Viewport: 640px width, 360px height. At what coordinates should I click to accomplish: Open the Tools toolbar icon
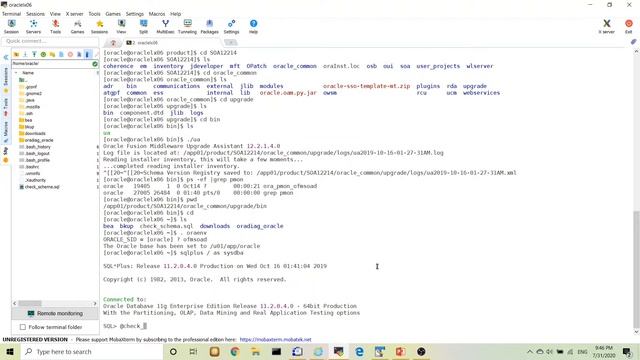(56, 26)
